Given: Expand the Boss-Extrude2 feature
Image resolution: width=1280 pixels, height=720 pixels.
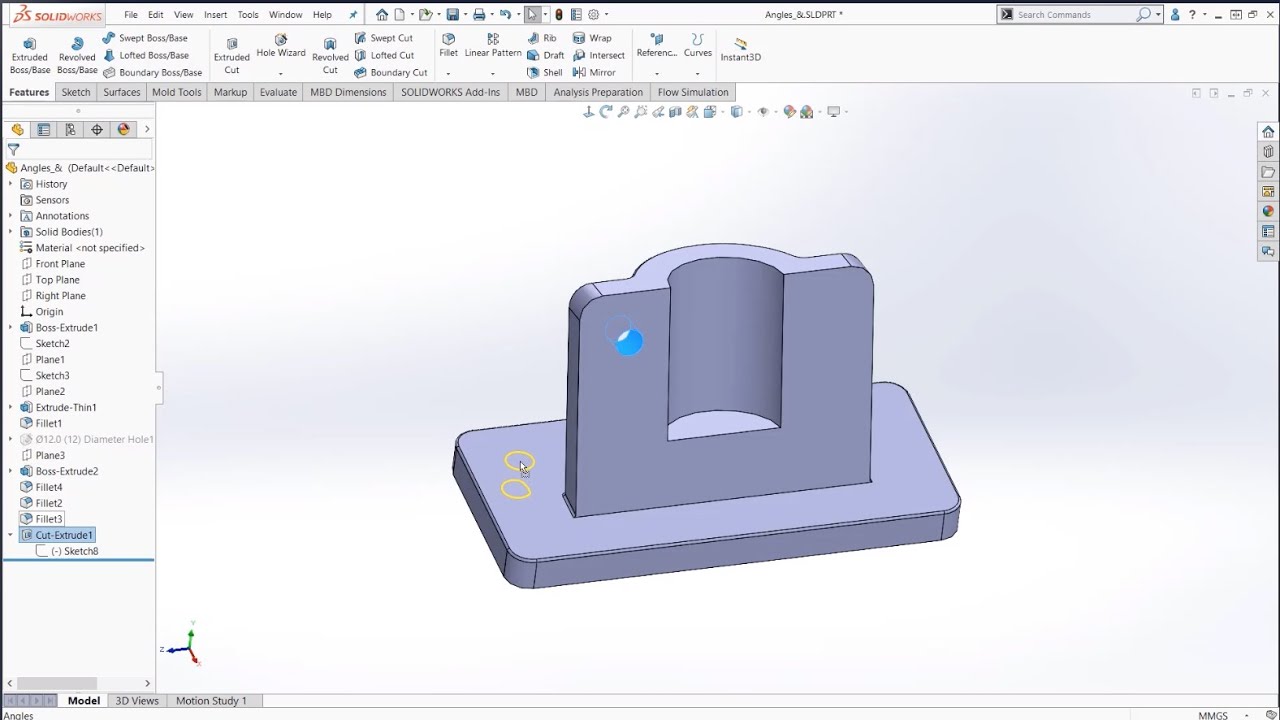Looking at the screenshot, I should [11, 471].
